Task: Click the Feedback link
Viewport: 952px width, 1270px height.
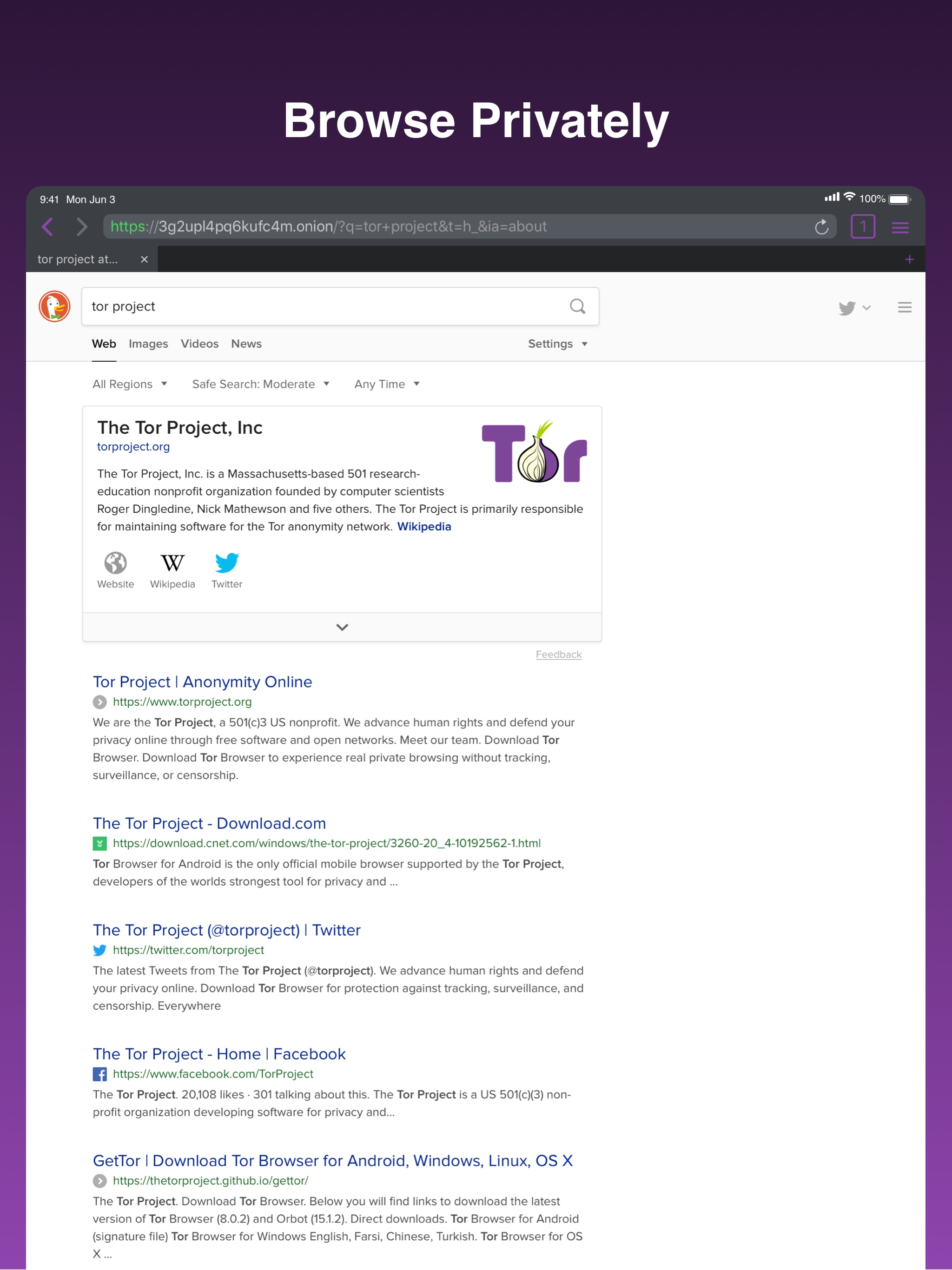Action: (x=559, y=655)
